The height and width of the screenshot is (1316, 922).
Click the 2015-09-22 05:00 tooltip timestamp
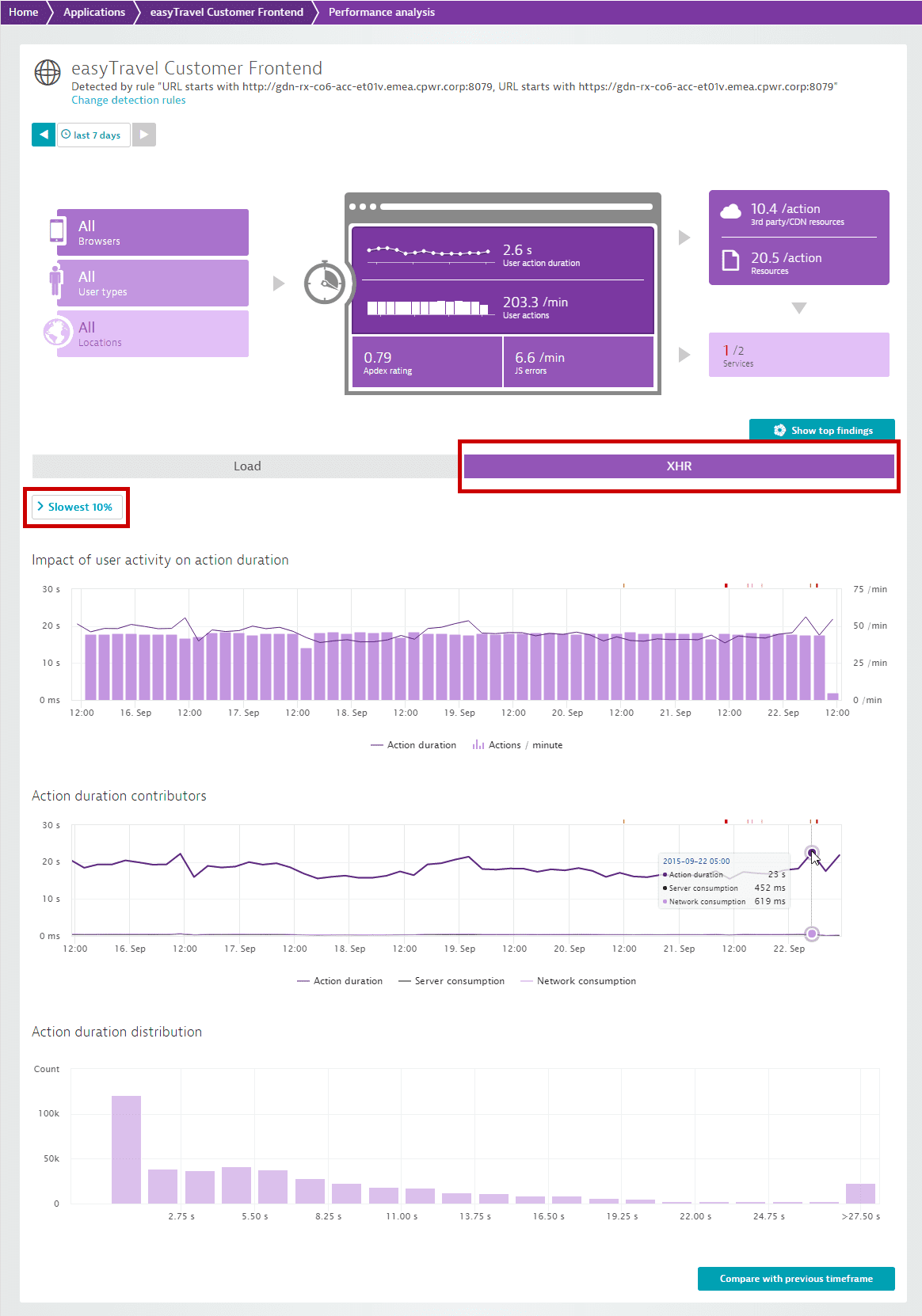coord(696,861)
